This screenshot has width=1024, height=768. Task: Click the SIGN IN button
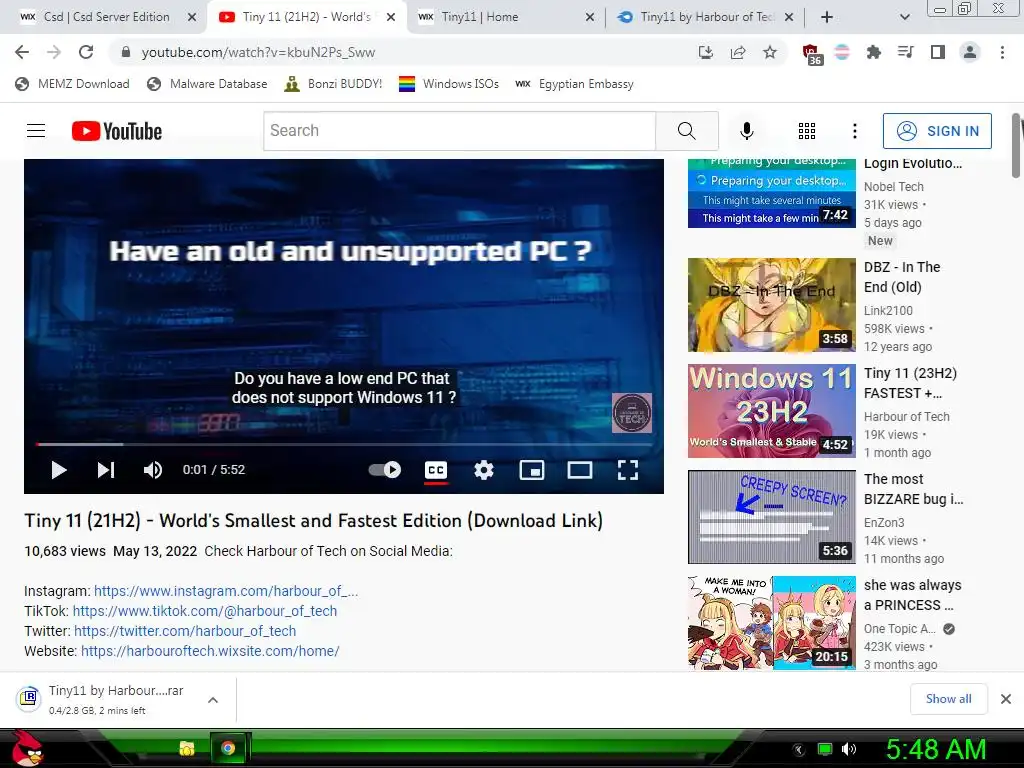coord(937,131)
